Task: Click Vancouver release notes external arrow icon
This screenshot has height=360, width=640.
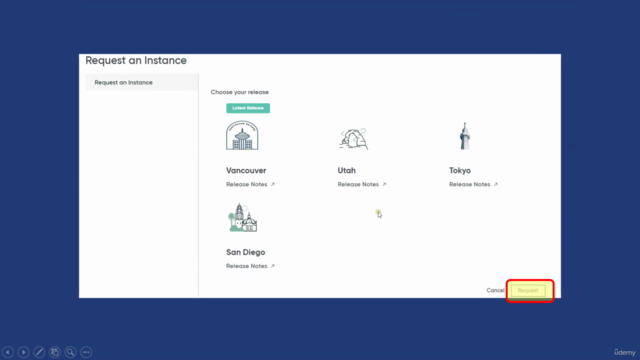Action: coord(273,184)
